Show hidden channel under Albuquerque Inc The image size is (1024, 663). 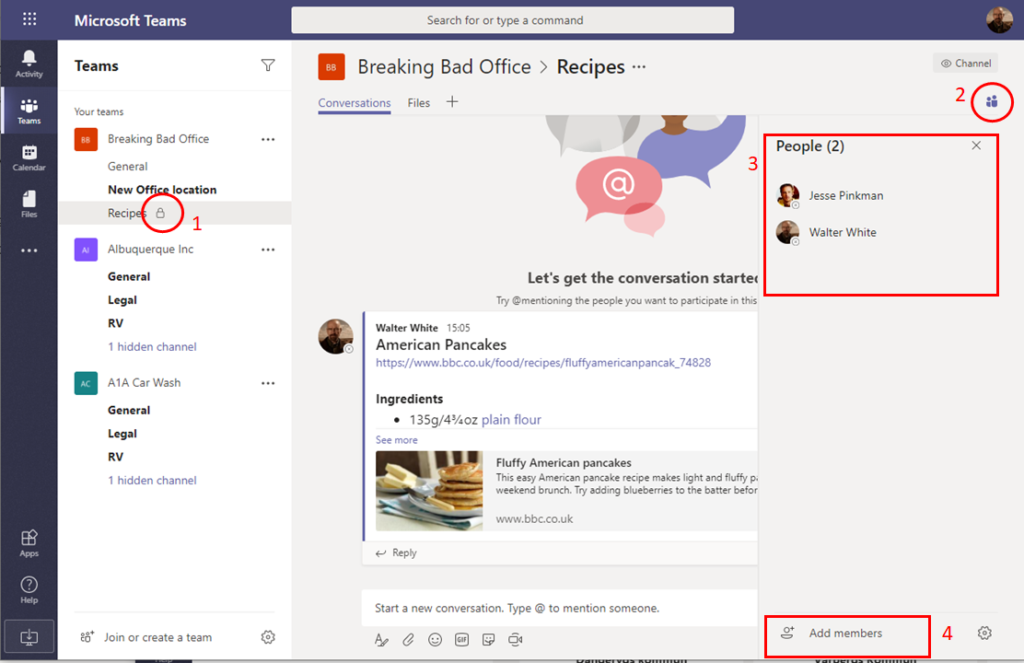coord(152,347)
